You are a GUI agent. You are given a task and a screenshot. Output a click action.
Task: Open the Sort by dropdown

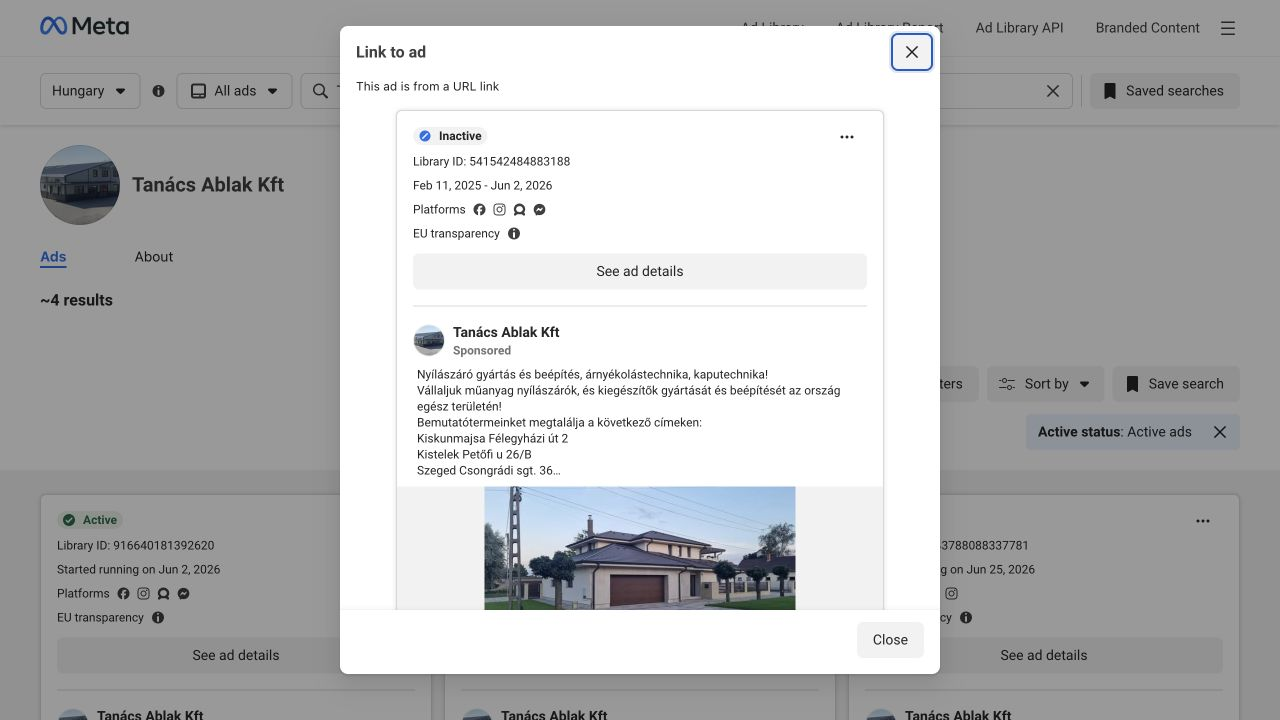(1046, 384)
